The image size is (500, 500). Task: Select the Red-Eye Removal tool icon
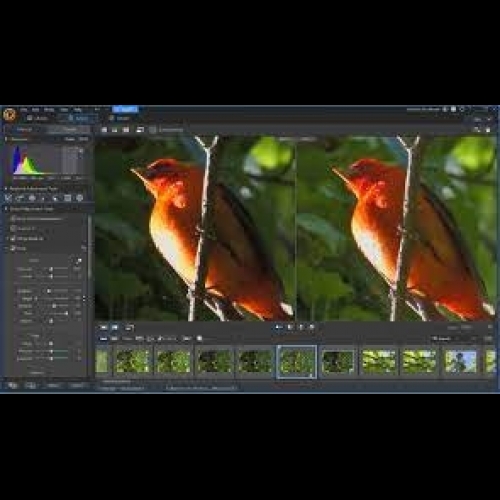pos(32,198)
